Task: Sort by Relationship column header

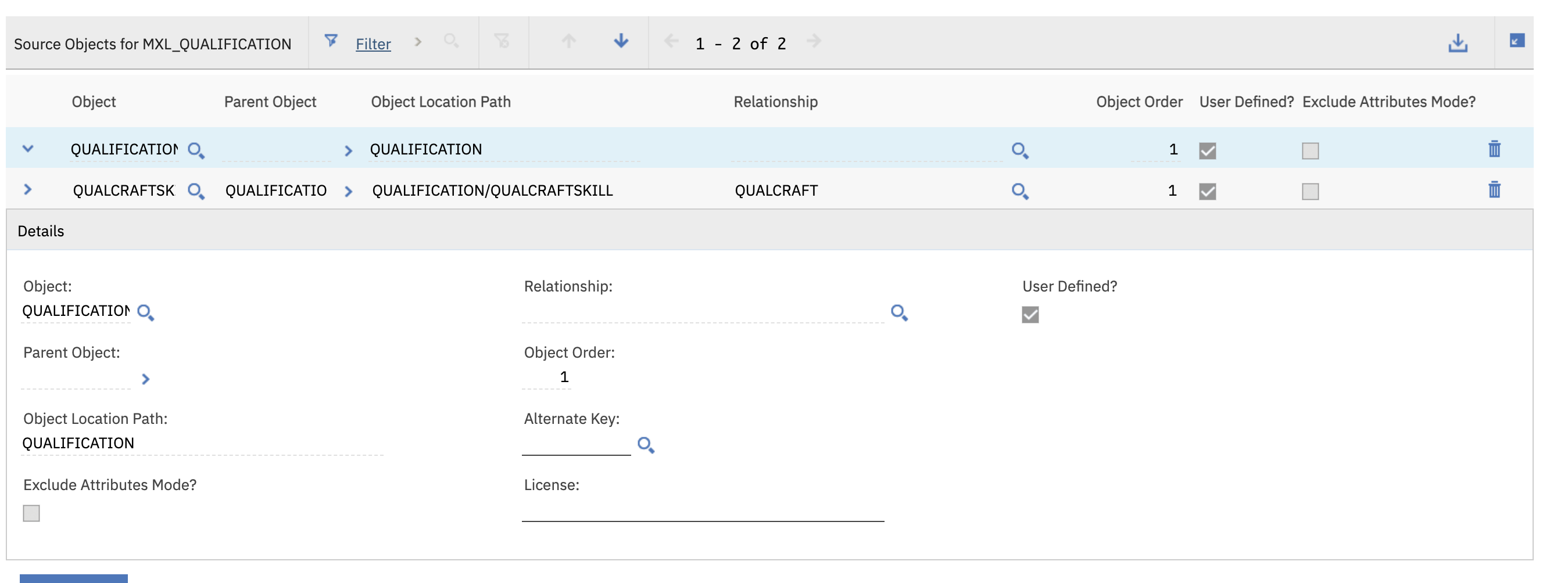Action: (x=775, y=102)
